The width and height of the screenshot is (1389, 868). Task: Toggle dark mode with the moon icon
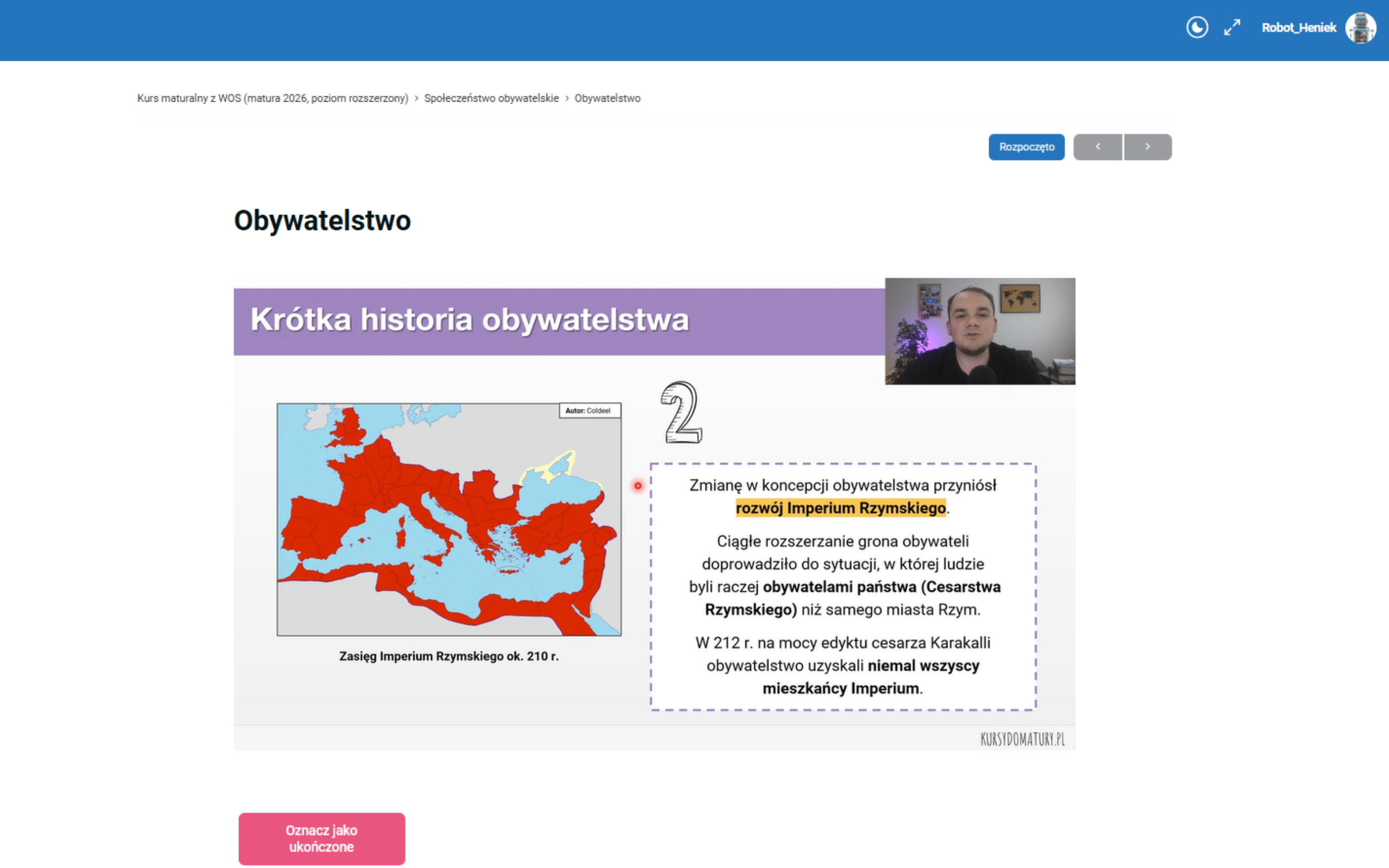click(1197, 27)
